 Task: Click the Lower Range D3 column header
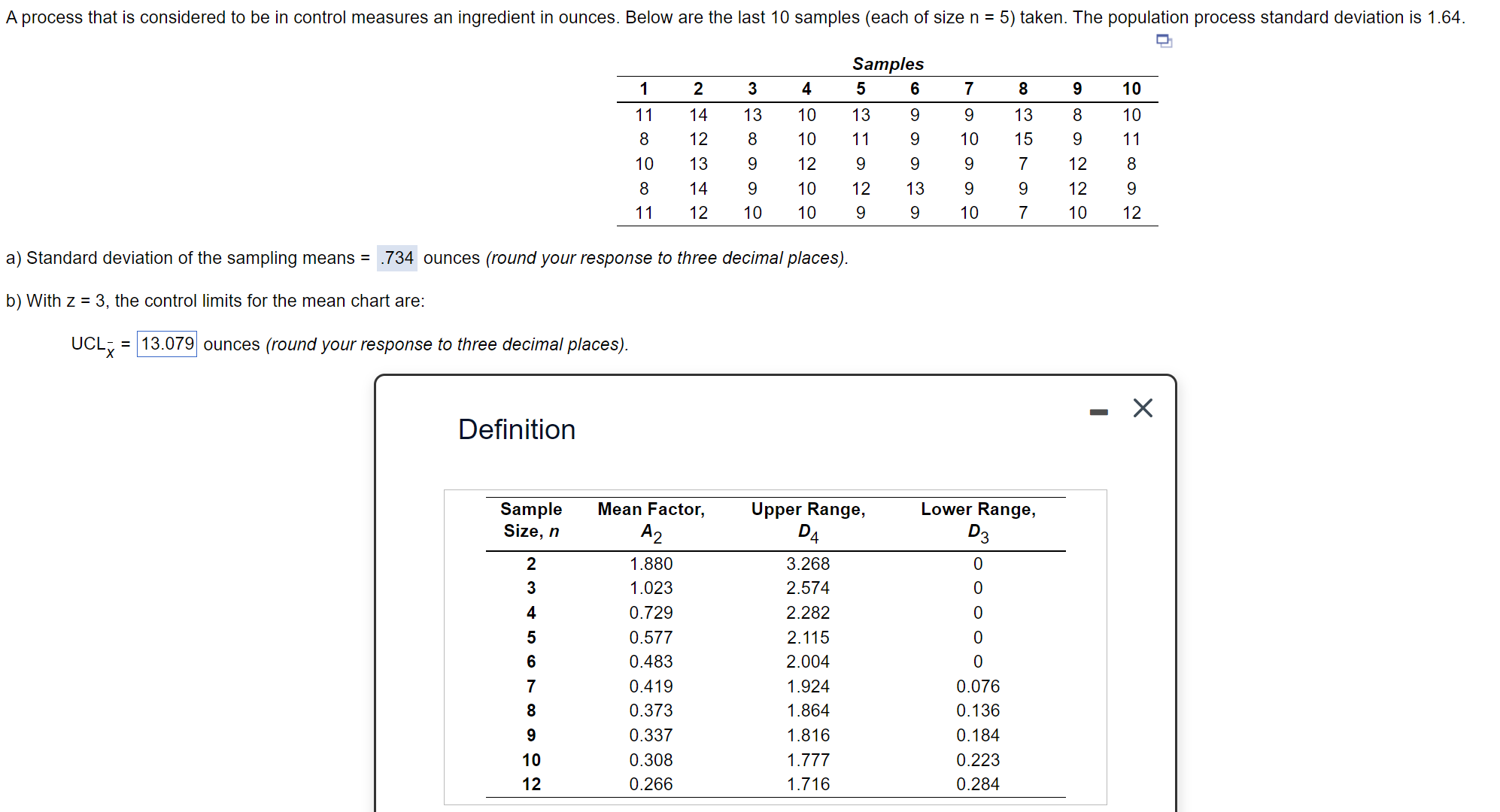(x=978, y=521)
